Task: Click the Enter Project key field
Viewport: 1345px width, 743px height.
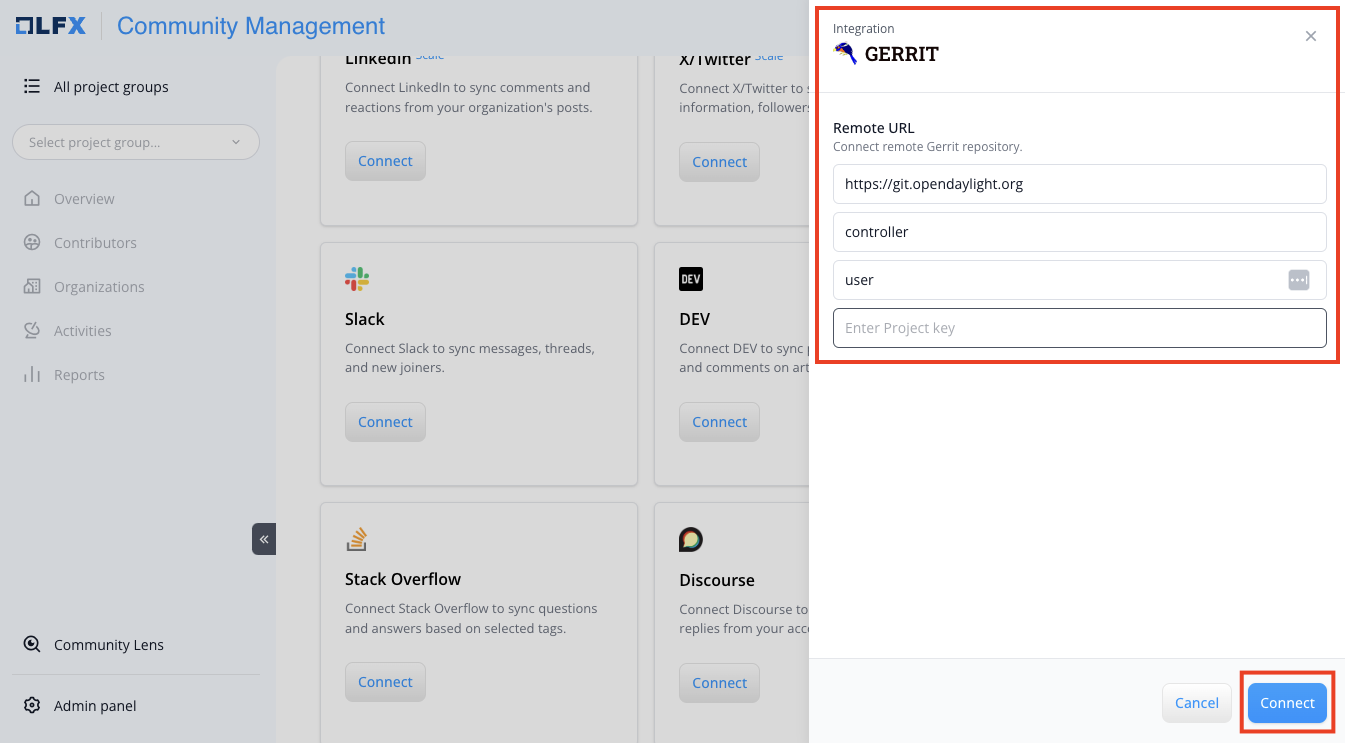Action: pos(1079,328)
